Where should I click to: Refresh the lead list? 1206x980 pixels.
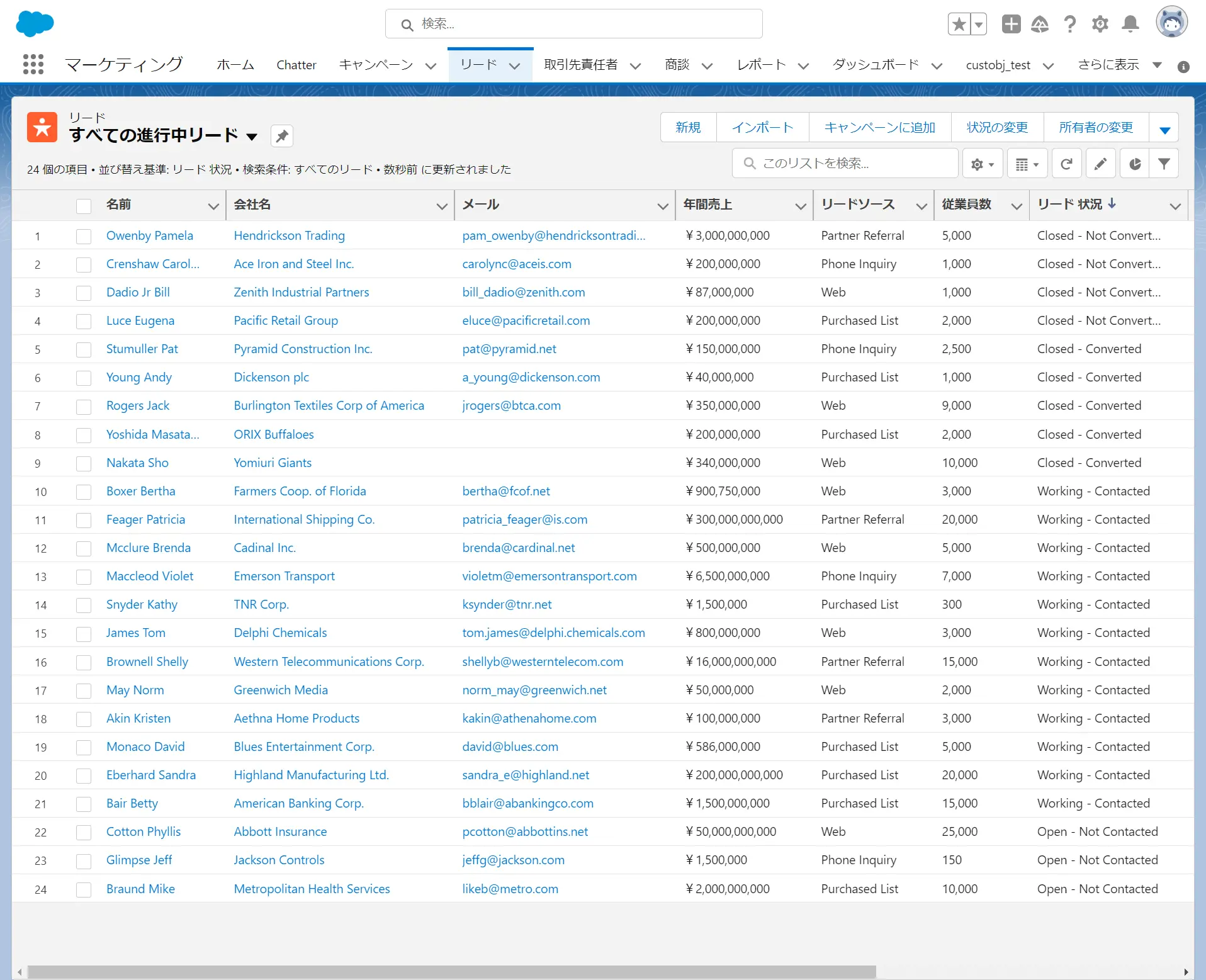pos(1066,164)
